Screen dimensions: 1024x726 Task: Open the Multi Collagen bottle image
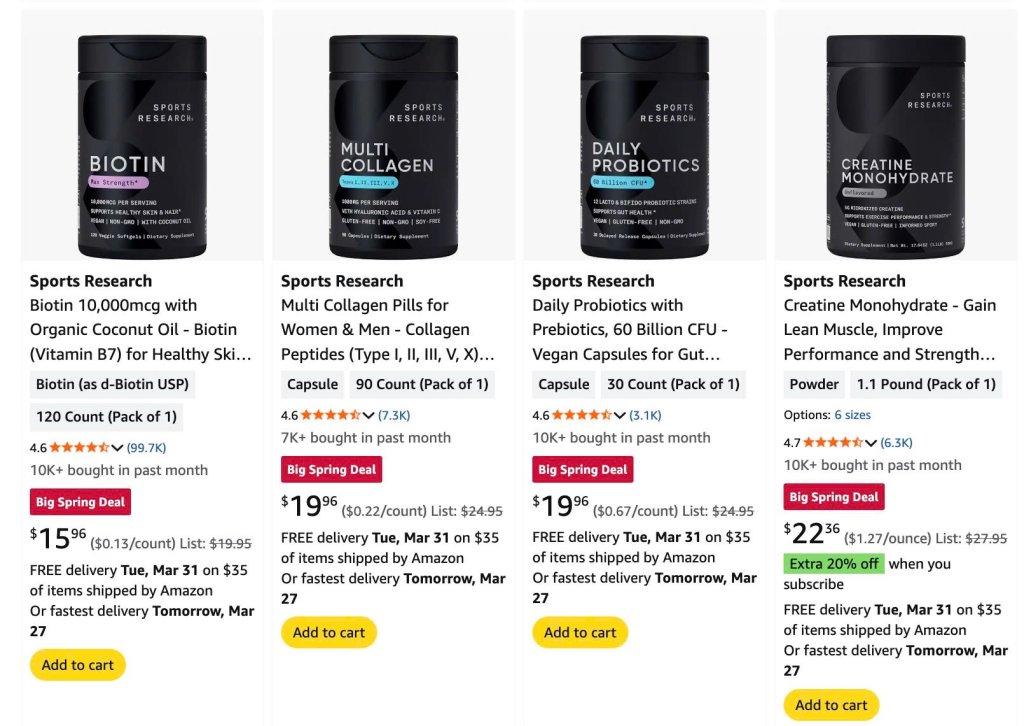393,146
